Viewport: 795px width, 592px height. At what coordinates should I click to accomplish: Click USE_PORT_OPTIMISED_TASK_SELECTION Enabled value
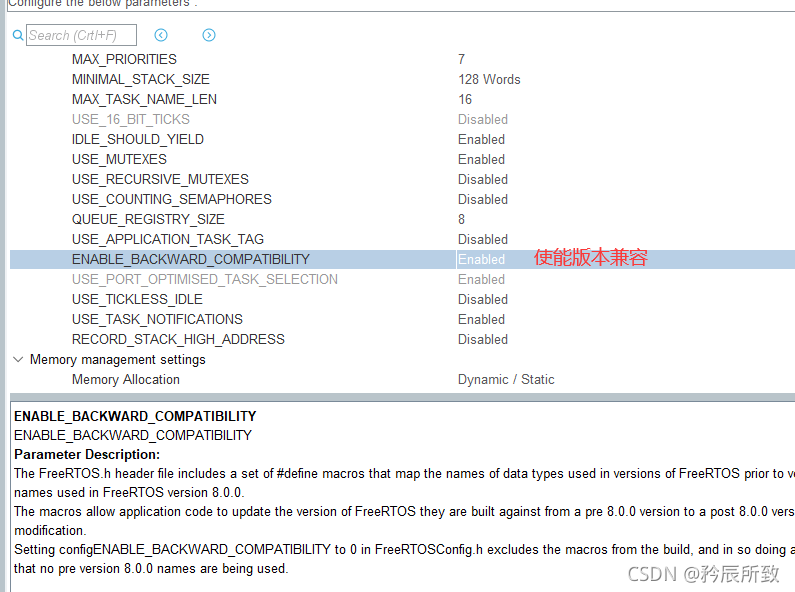pos(481,279)
